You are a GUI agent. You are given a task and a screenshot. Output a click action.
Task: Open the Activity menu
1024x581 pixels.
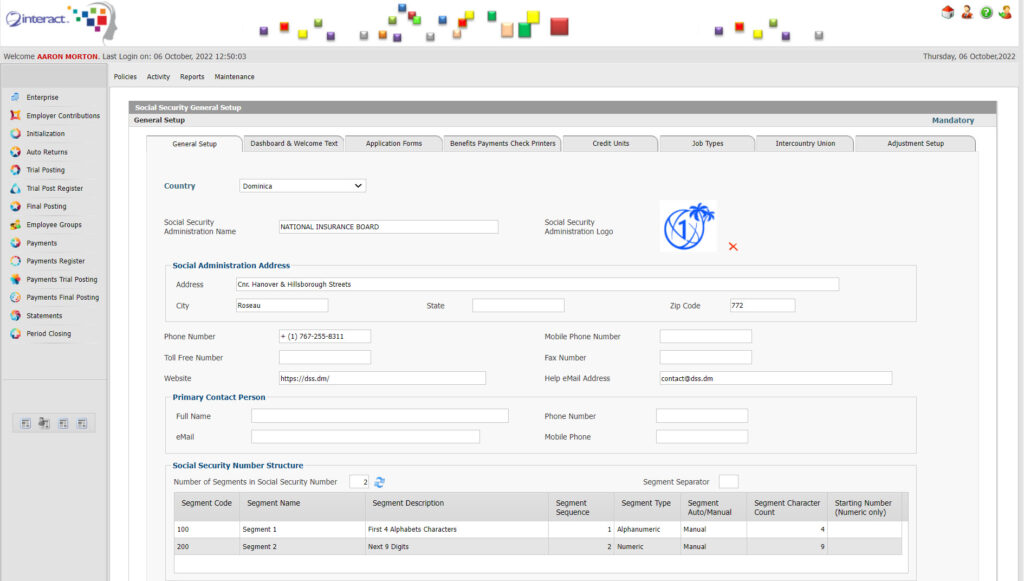(158, 77)
